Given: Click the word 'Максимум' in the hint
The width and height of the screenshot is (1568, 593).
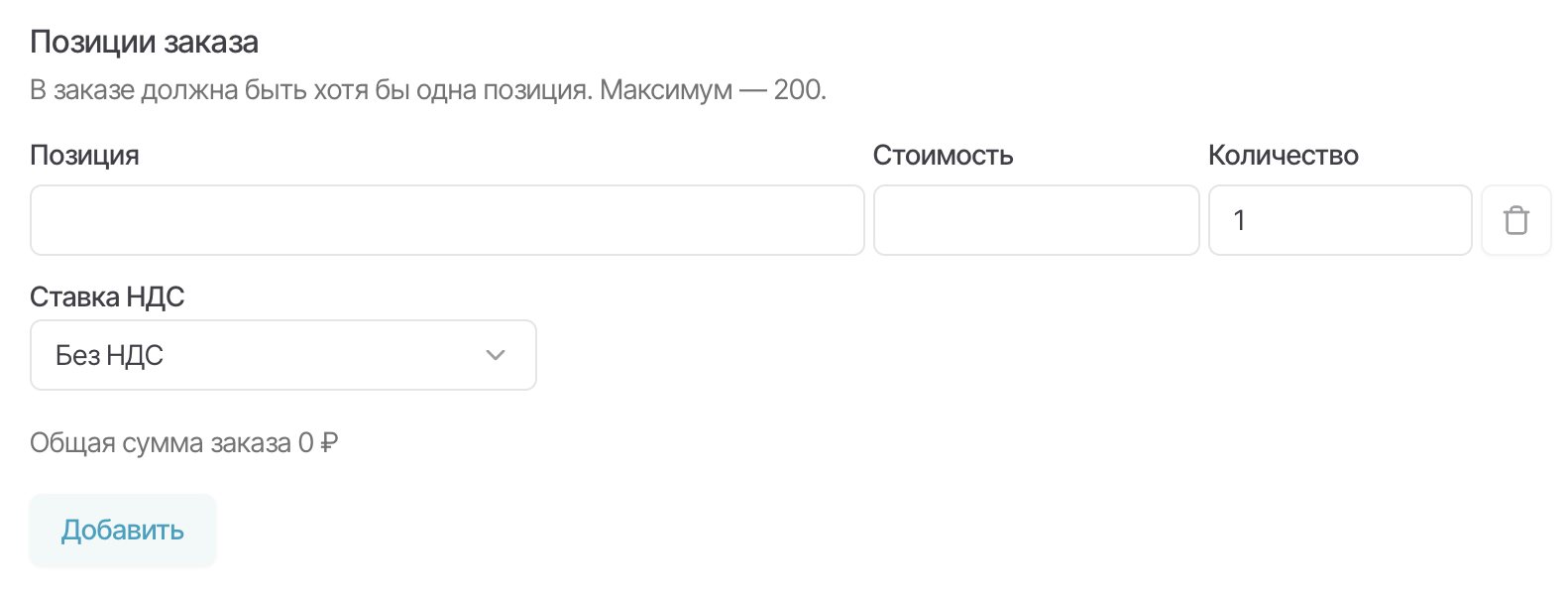Looking at the screenshot, I should pos(665,90).
